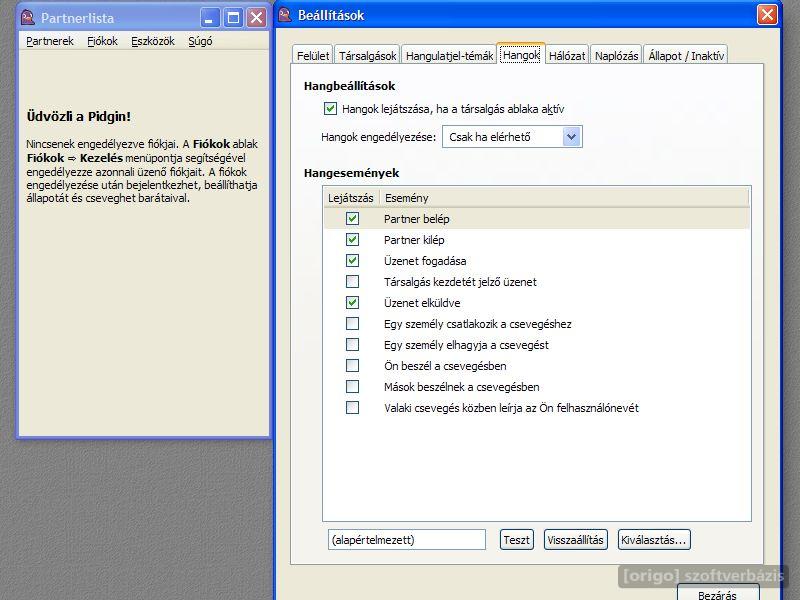800x600 pixels.
Task: Enable 'Ön beszél a csevegésben' checkbox
Action: point(352,365)
